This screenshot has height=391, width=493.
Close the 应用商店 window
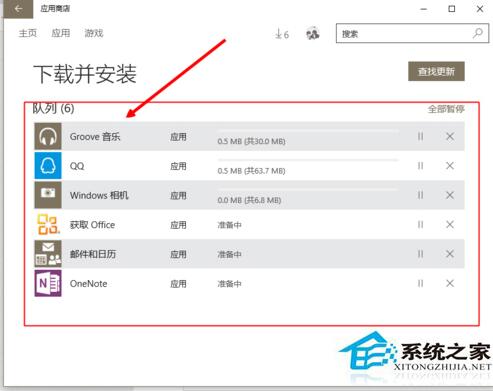point(480,9)
